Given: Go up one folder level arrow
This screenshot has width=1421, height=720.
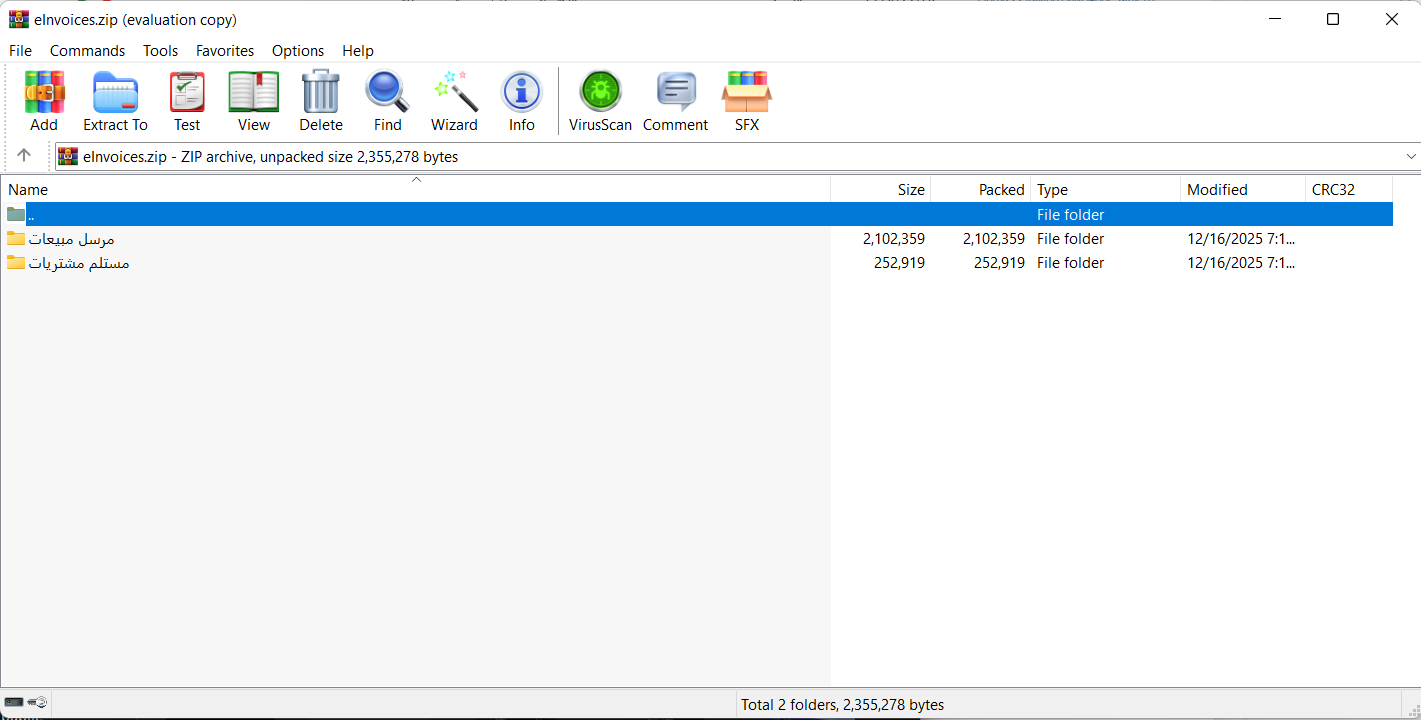Looking at the screenshot, I should 24,156.
